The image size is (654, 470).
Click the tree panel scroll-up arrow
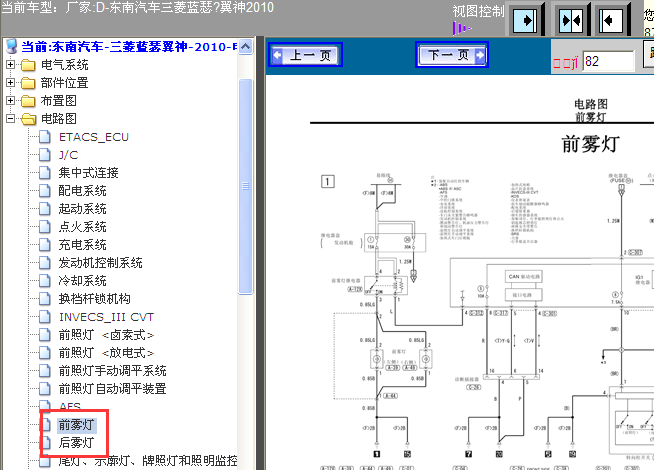tap(246, 46)
